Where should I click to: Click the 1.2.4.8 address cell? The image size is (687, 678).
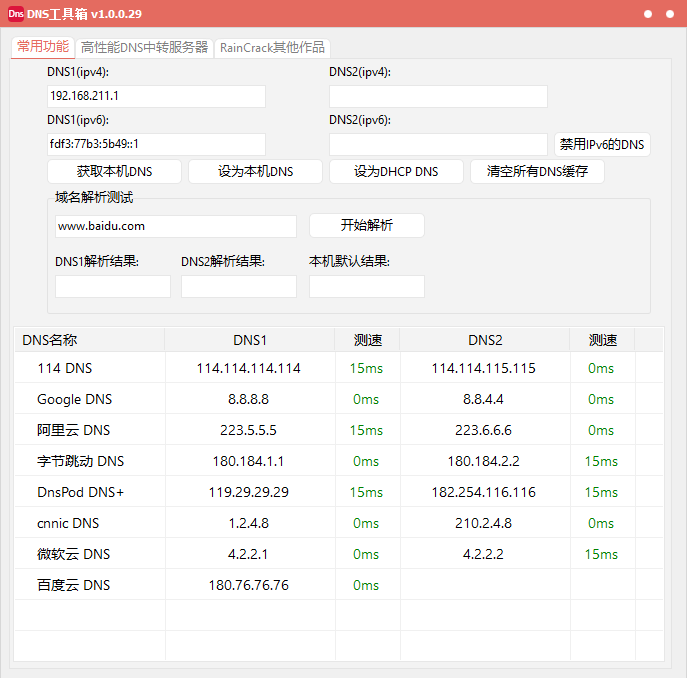[249, 523]
